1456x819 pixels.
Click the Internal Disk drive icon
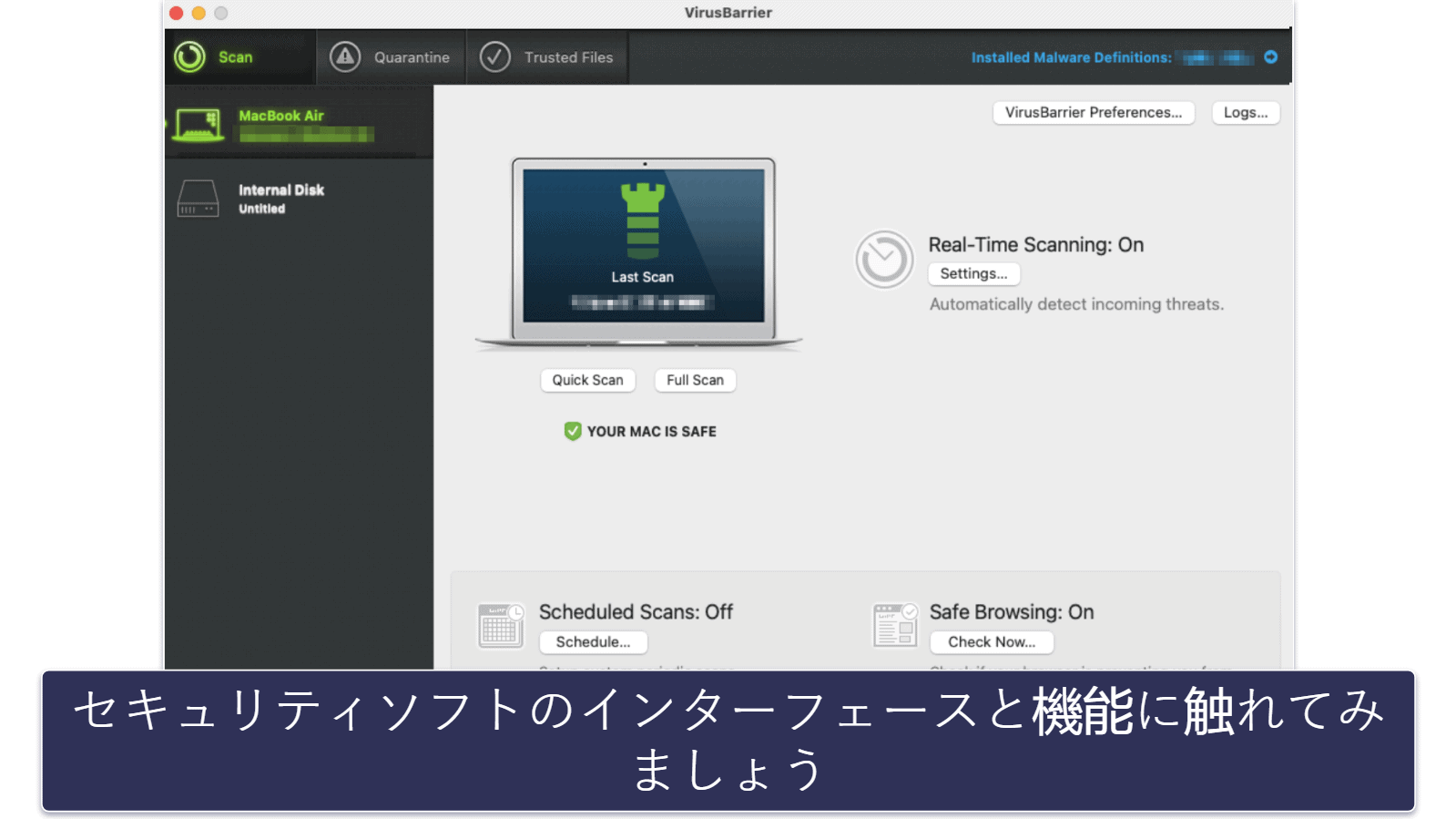[199, 198]
